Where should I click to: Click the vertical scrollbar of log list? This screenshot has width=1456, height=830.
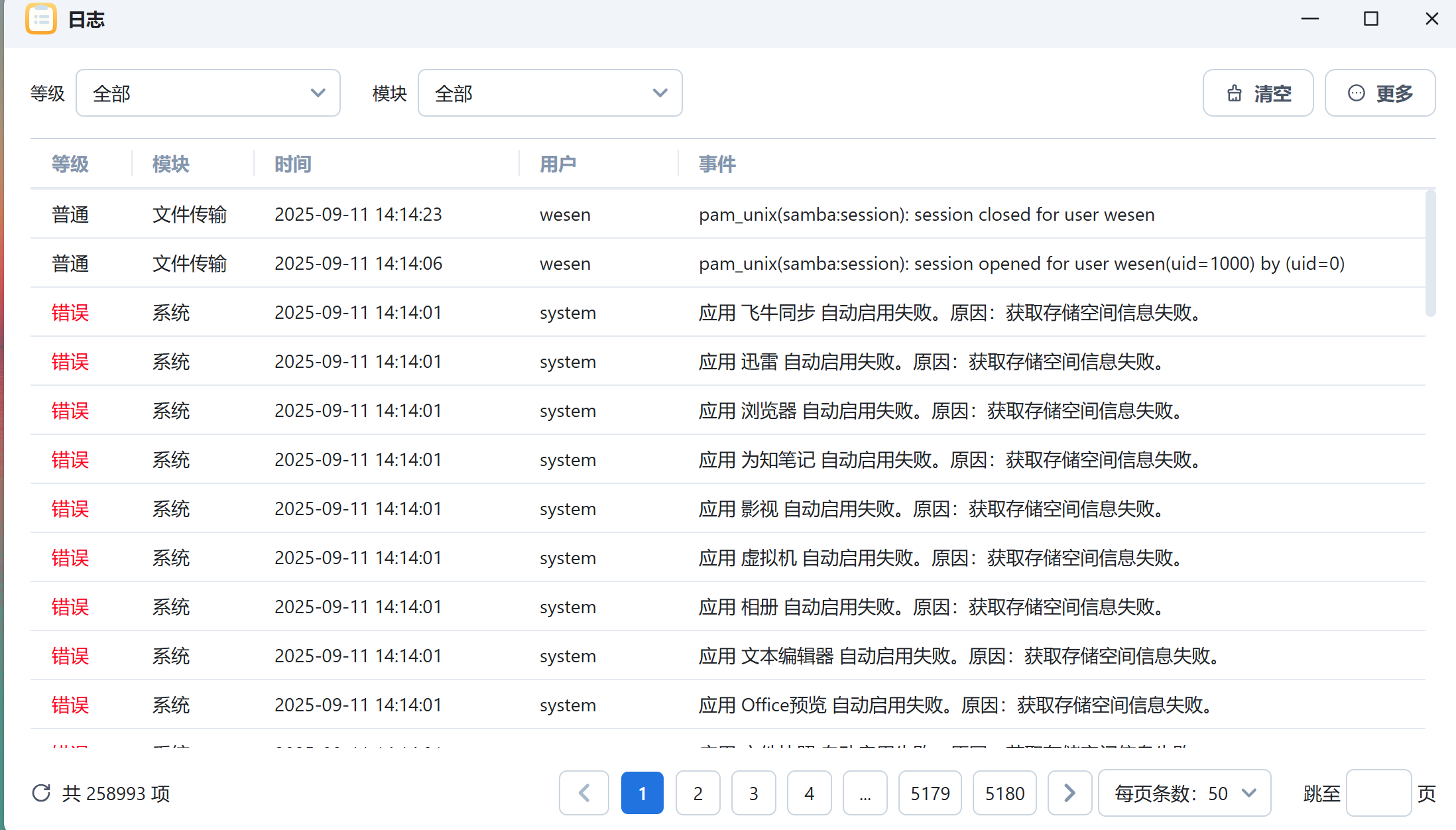point(1431,253)
